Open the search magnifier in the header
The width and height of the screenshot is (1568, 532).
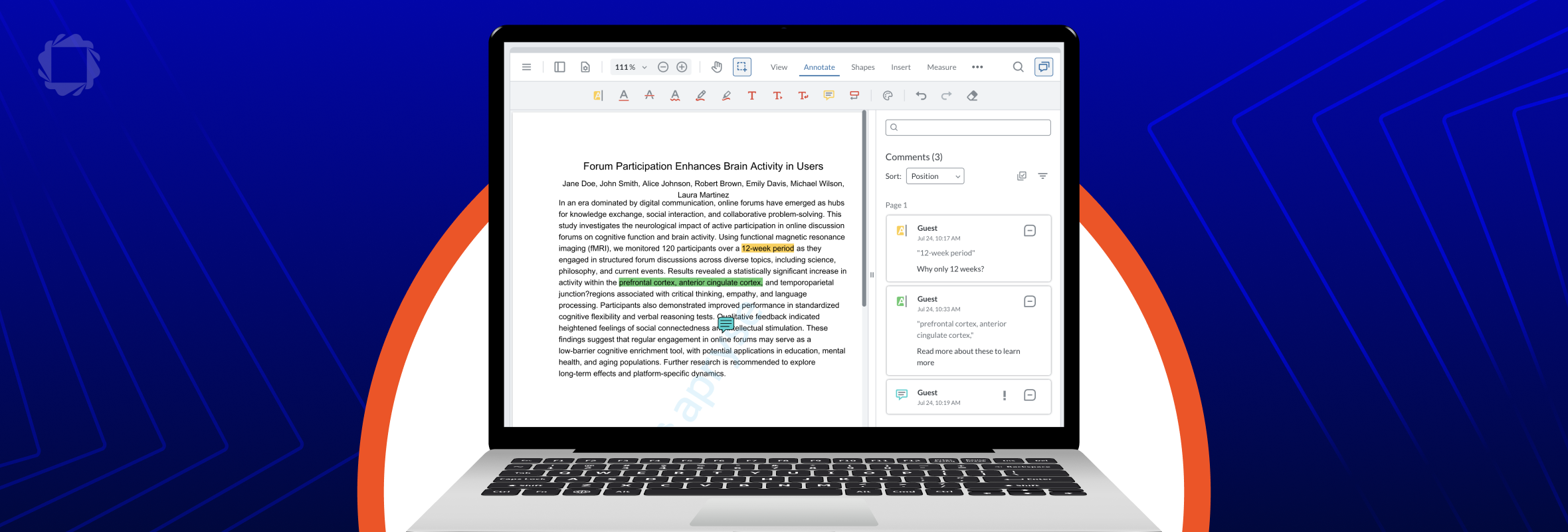coord(1018,67)
